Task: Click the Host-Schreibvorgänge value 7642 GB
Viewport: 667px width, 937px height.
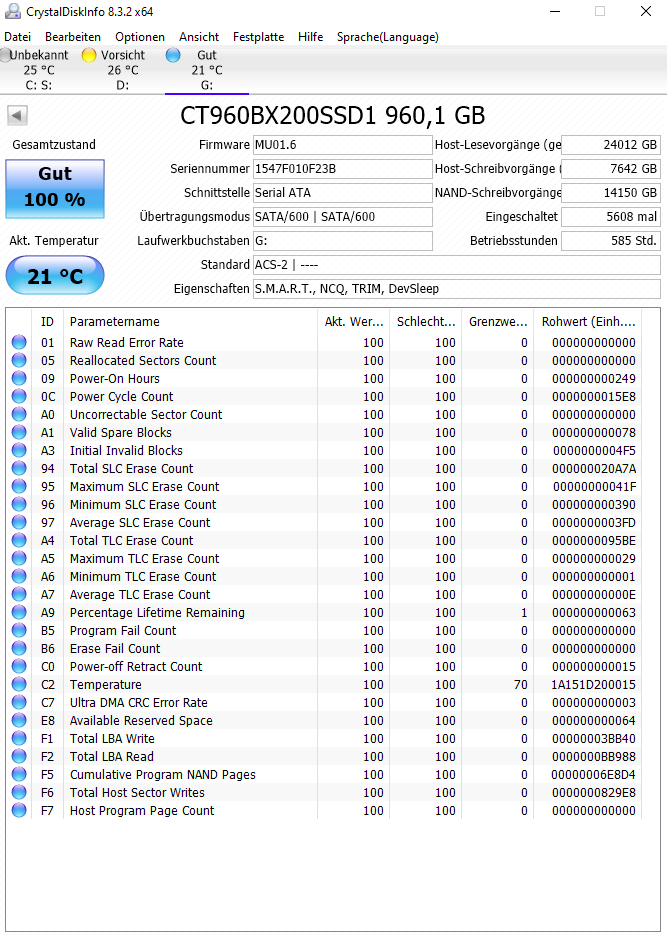Action: 611,169
